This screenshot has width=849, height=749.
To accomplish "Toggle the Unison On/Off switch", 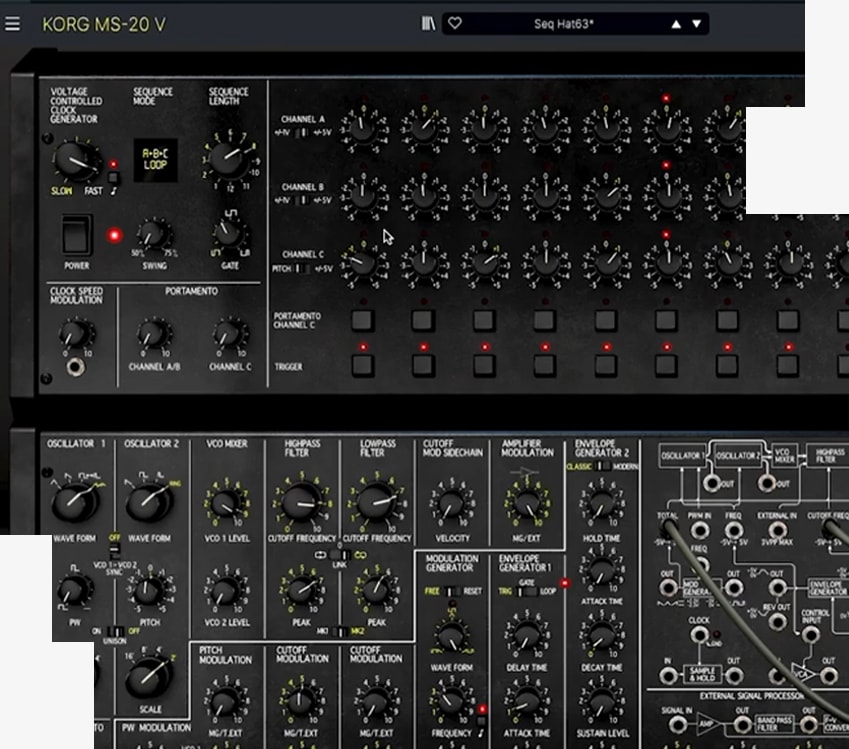I will (115, 631).
